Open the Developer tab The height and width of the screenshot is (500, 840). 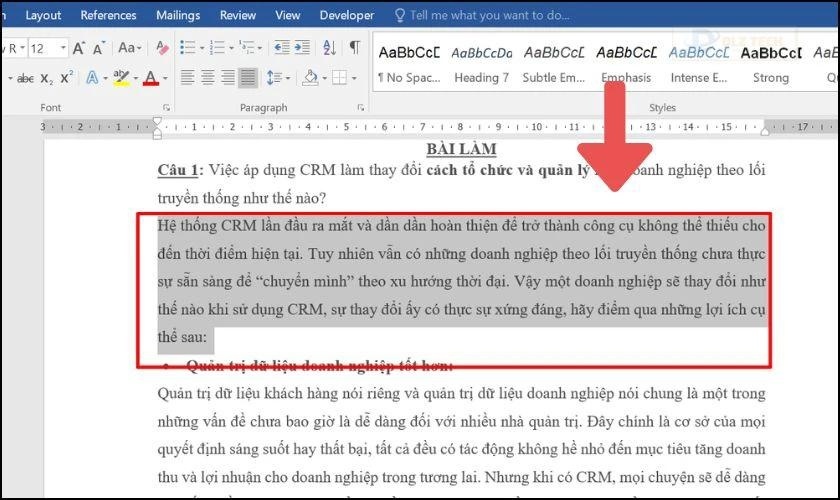pyautogui.click(x=347, y=16)
